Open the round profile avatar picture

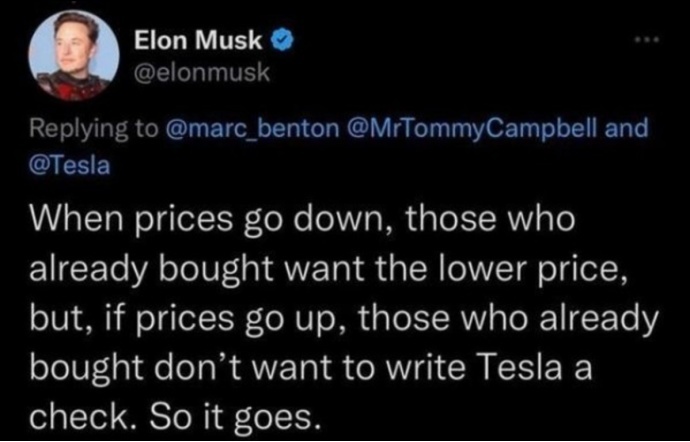[74, 56]
